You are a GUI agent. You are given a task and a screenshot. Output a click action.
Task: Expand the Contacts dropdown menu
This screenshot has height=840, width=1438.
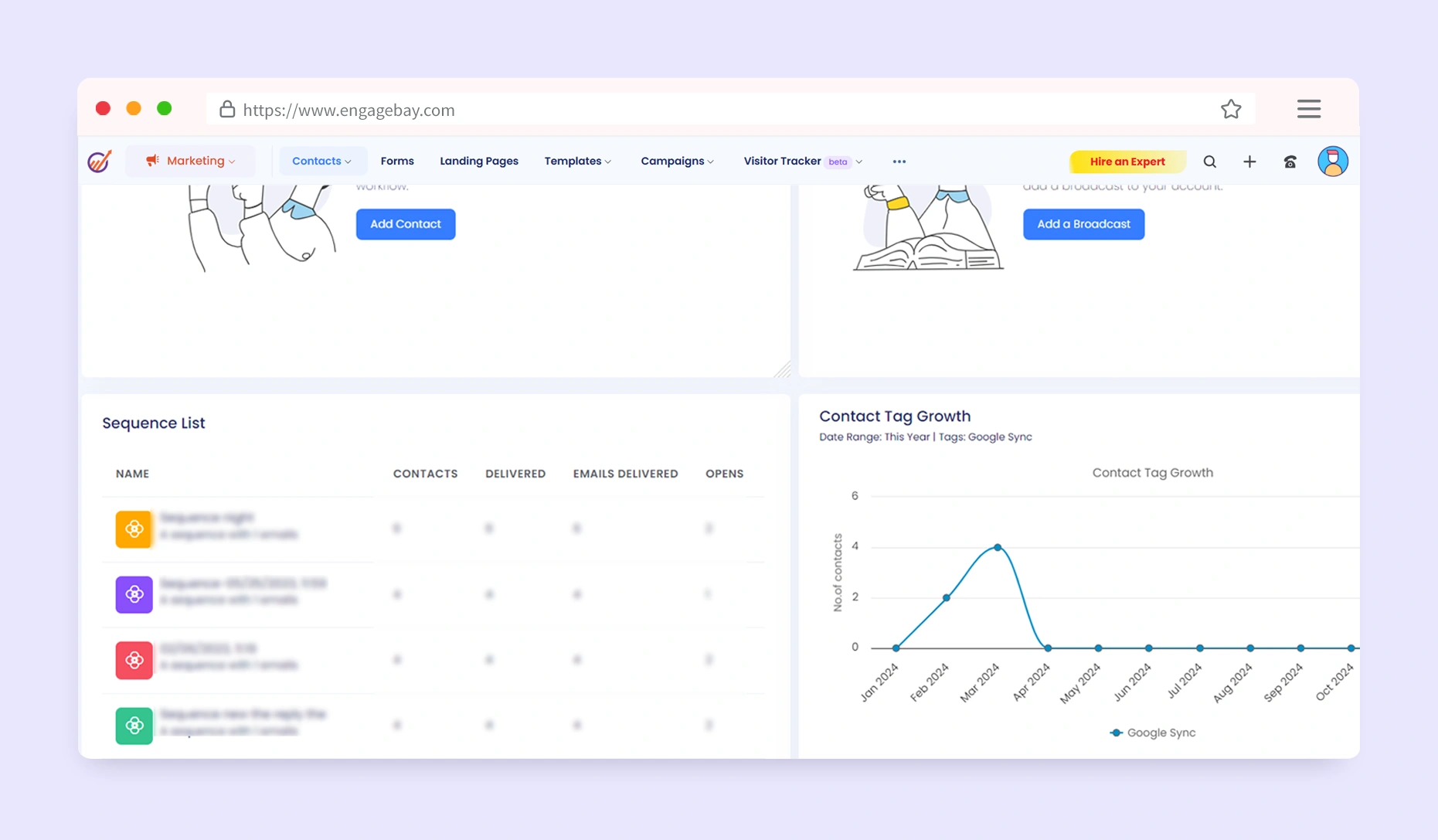321,161
